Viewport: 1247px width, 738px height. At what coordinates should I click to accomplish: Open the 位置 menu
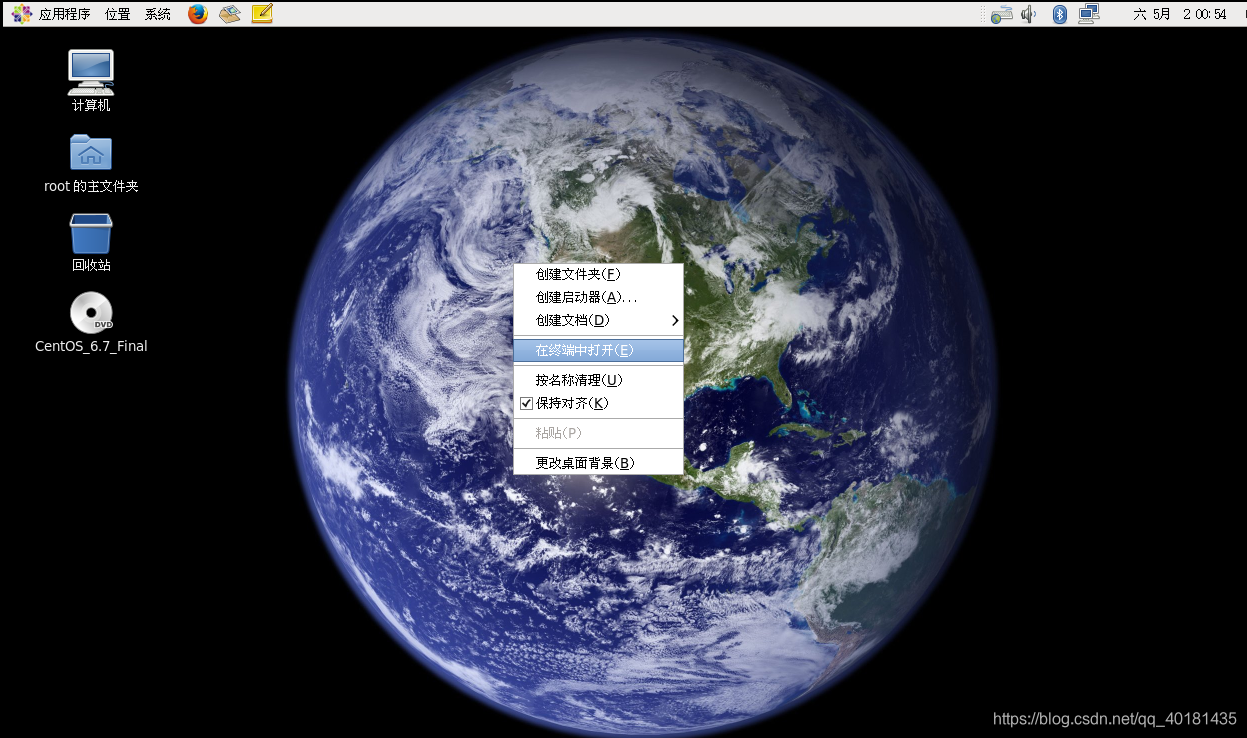point(118,14)
